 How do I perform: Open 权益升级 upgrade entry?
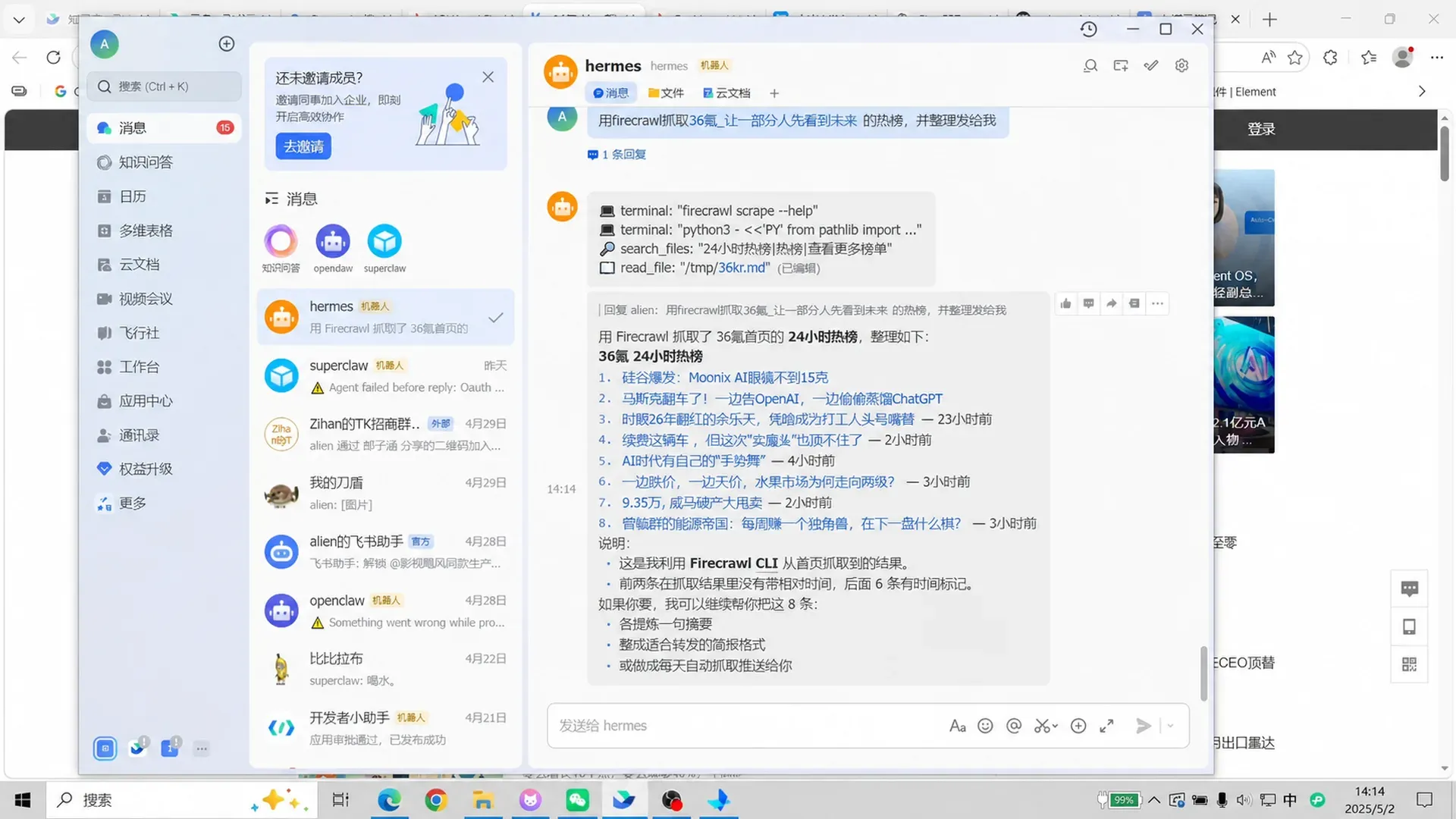point(164,469)
